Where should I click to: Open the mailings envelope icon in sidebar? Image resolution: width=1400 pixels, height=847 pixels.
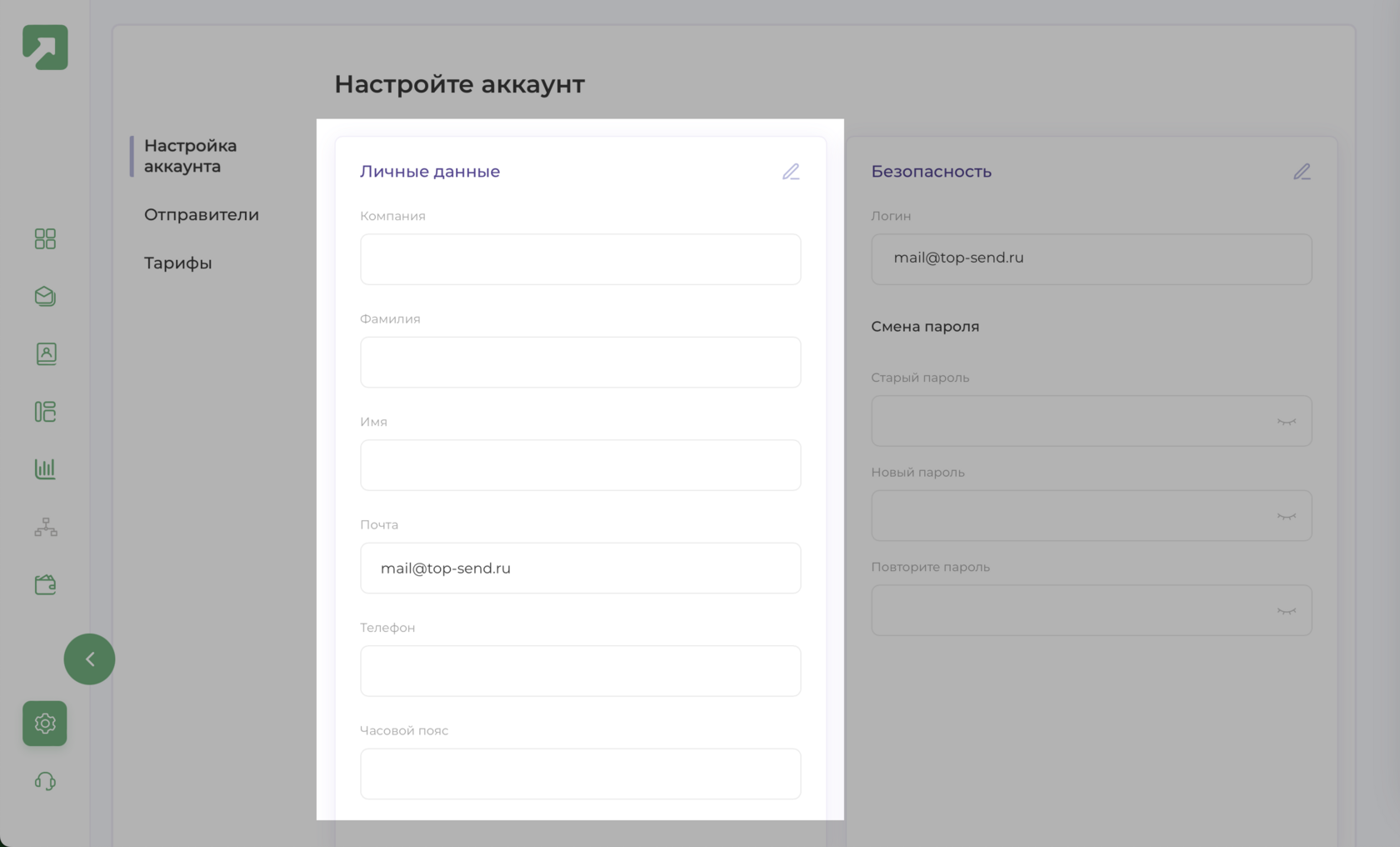(x=45, y=297)
